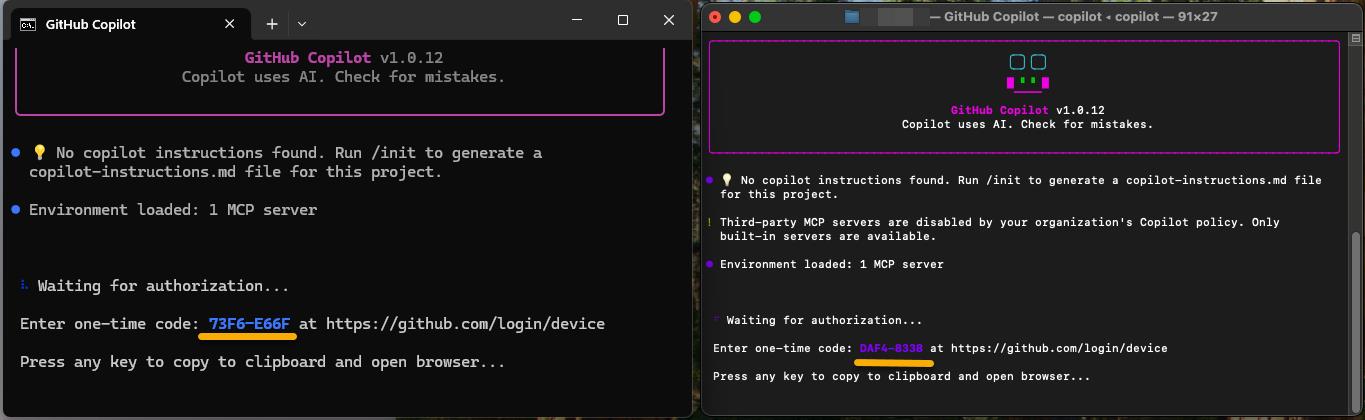Click the yellow warning icon beside MCP policy

pos(710,223)
